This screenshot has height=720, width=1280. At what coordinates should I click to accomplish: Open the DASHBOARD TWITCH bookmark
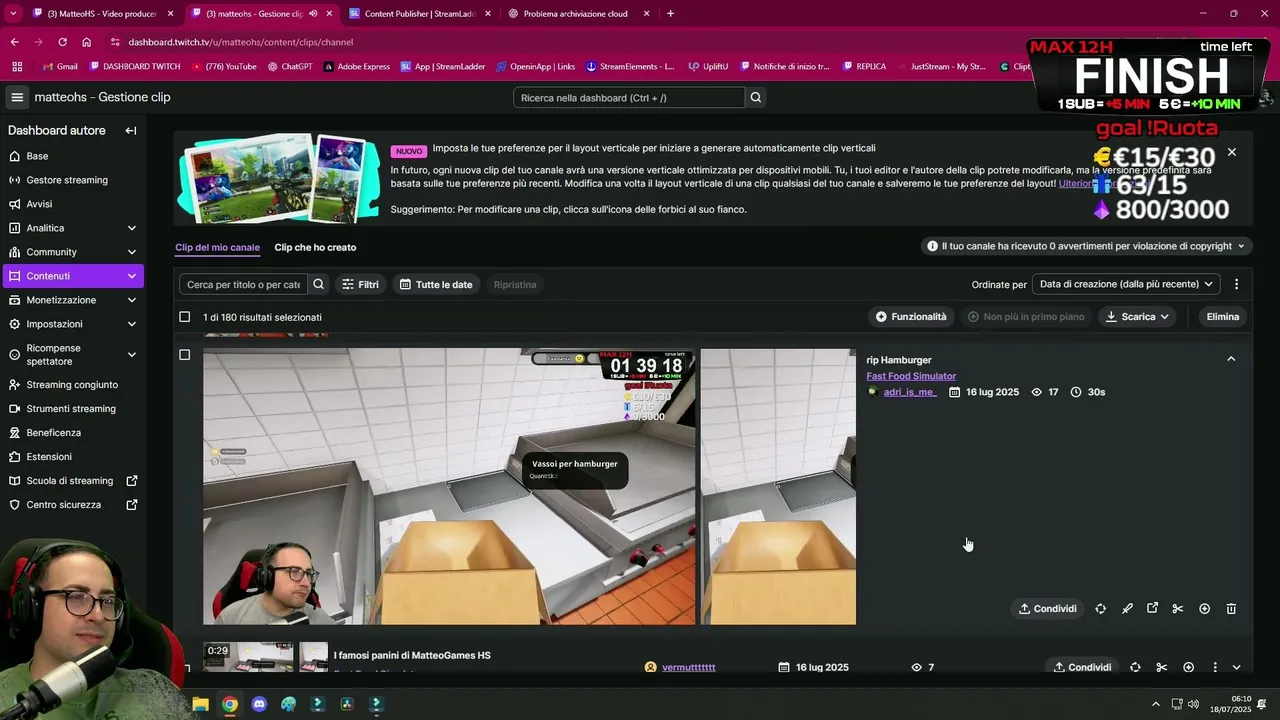pos(135,67)
